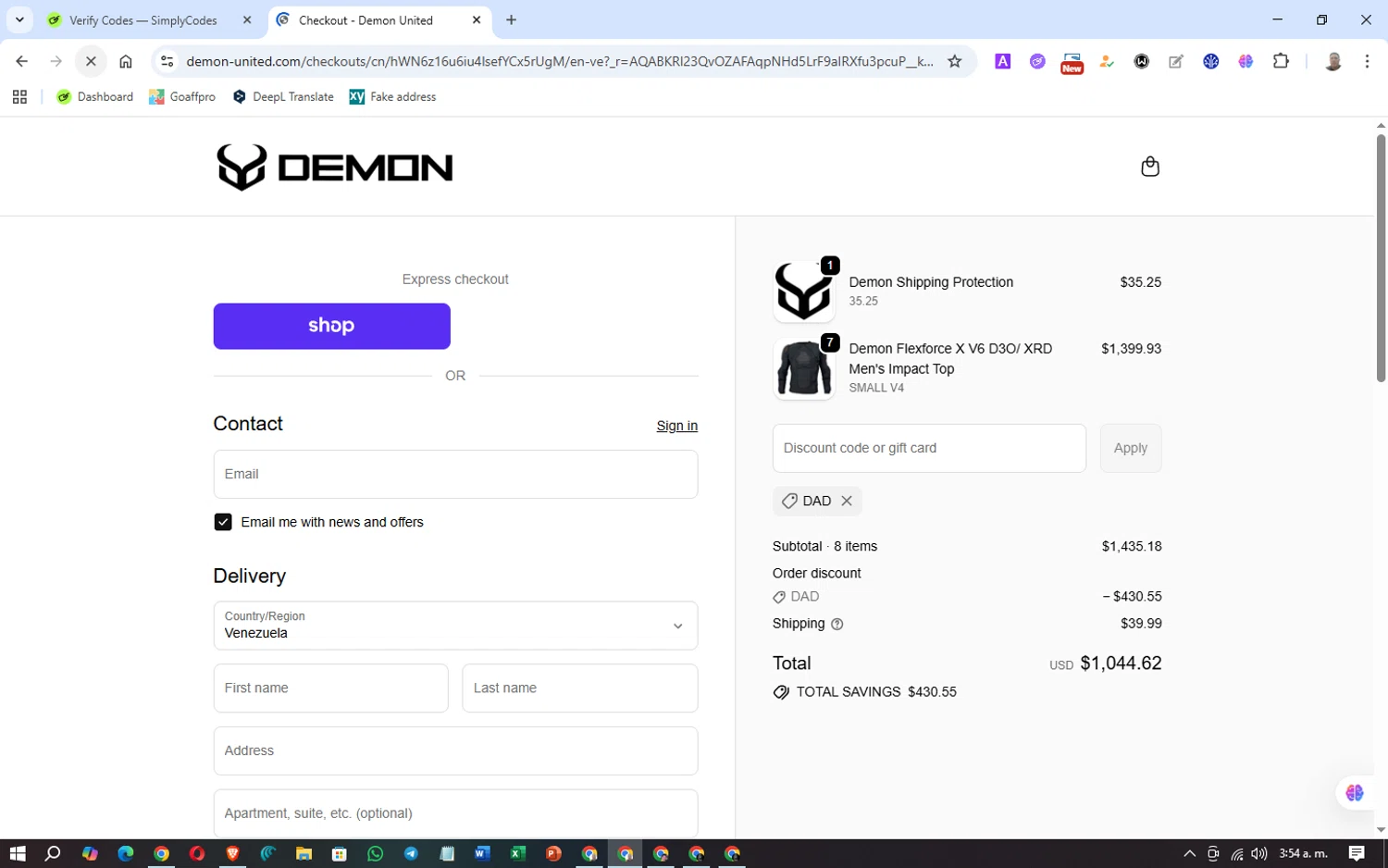The width and height of the screenshot is (1388, 868).
Task: Stop page loading with the X button
Action: (x=91, y=61)
